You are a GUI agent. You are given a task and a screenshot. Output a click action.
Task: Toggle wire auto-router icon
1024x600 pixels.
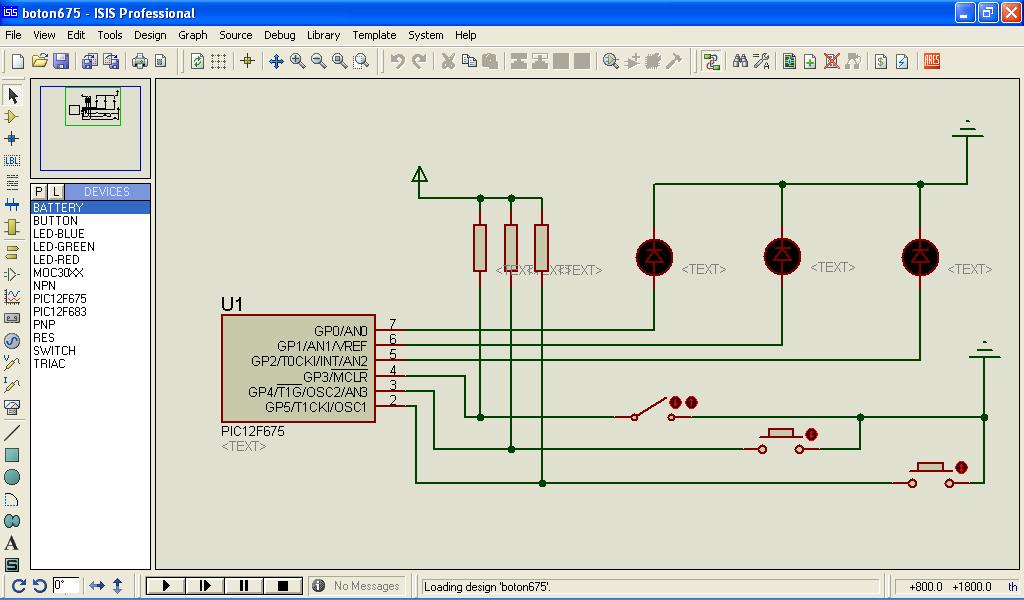click(711, 61)
